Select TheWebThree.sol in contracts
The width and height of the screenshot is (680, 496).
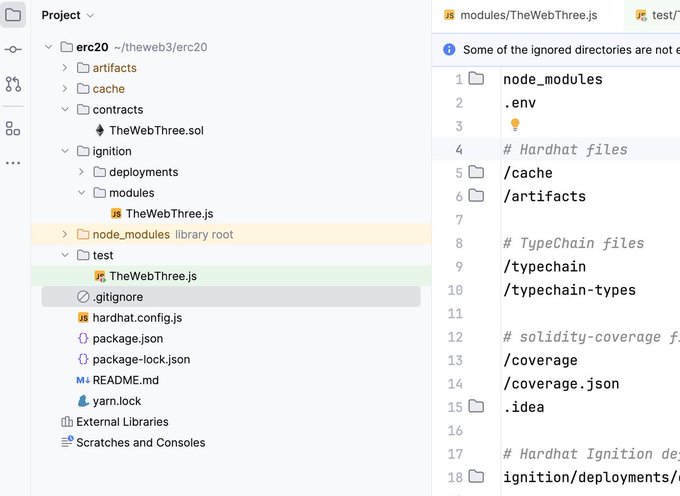pos(157,131)
